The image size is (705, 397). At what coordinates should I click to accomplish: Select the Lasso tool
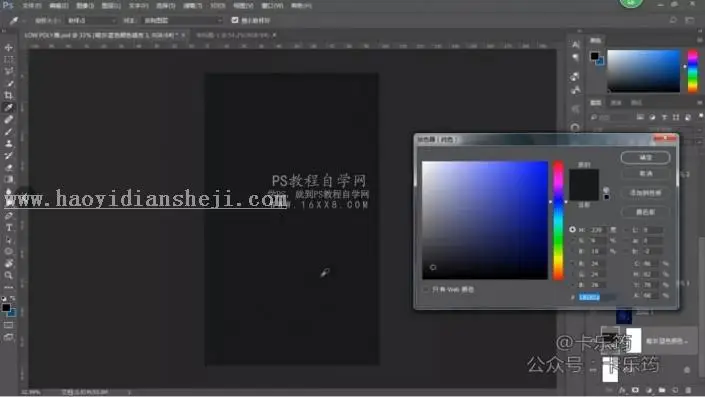click(x=9, y=71)
